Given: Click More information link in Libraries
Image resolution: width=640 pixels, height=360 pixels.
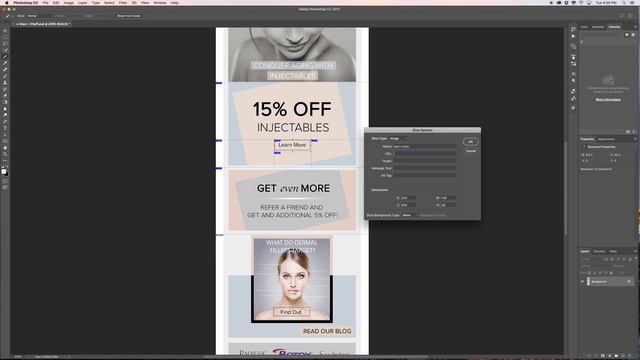Looking at the screenshot, I should tap(608, 100).
